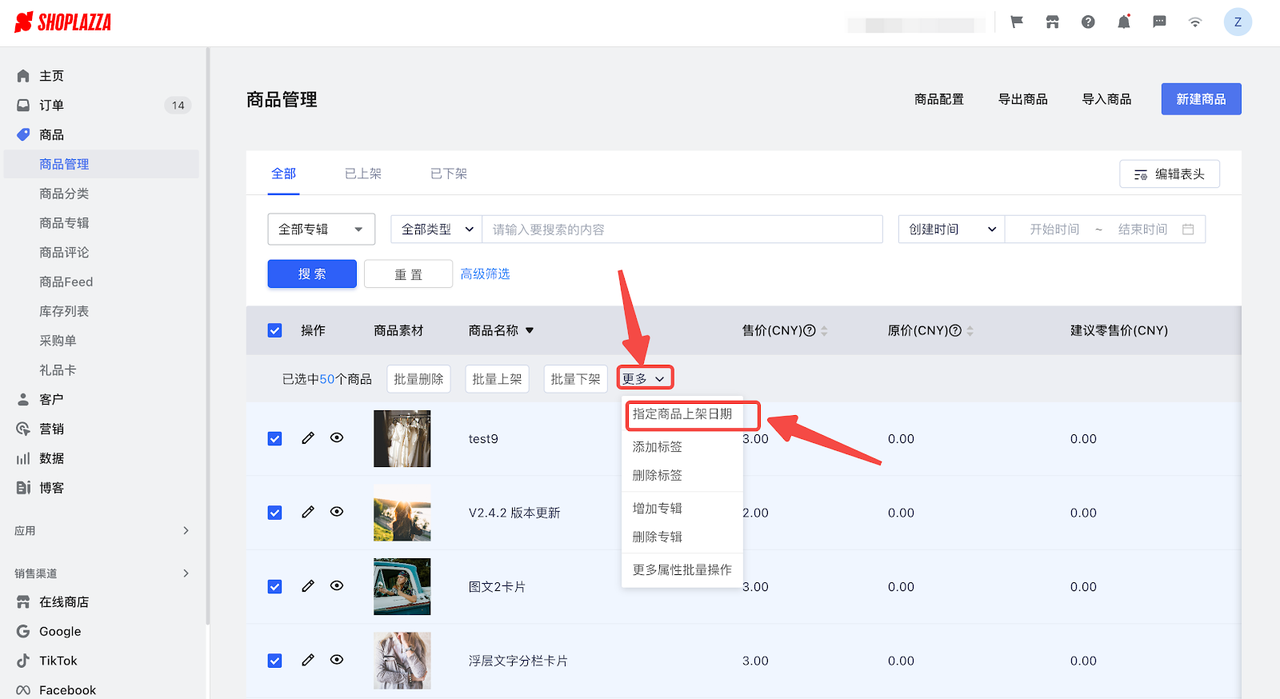This screenshot has height=699, width=1280.
Task: Edit test9 using its pencil icon
Action: point(307,438)
